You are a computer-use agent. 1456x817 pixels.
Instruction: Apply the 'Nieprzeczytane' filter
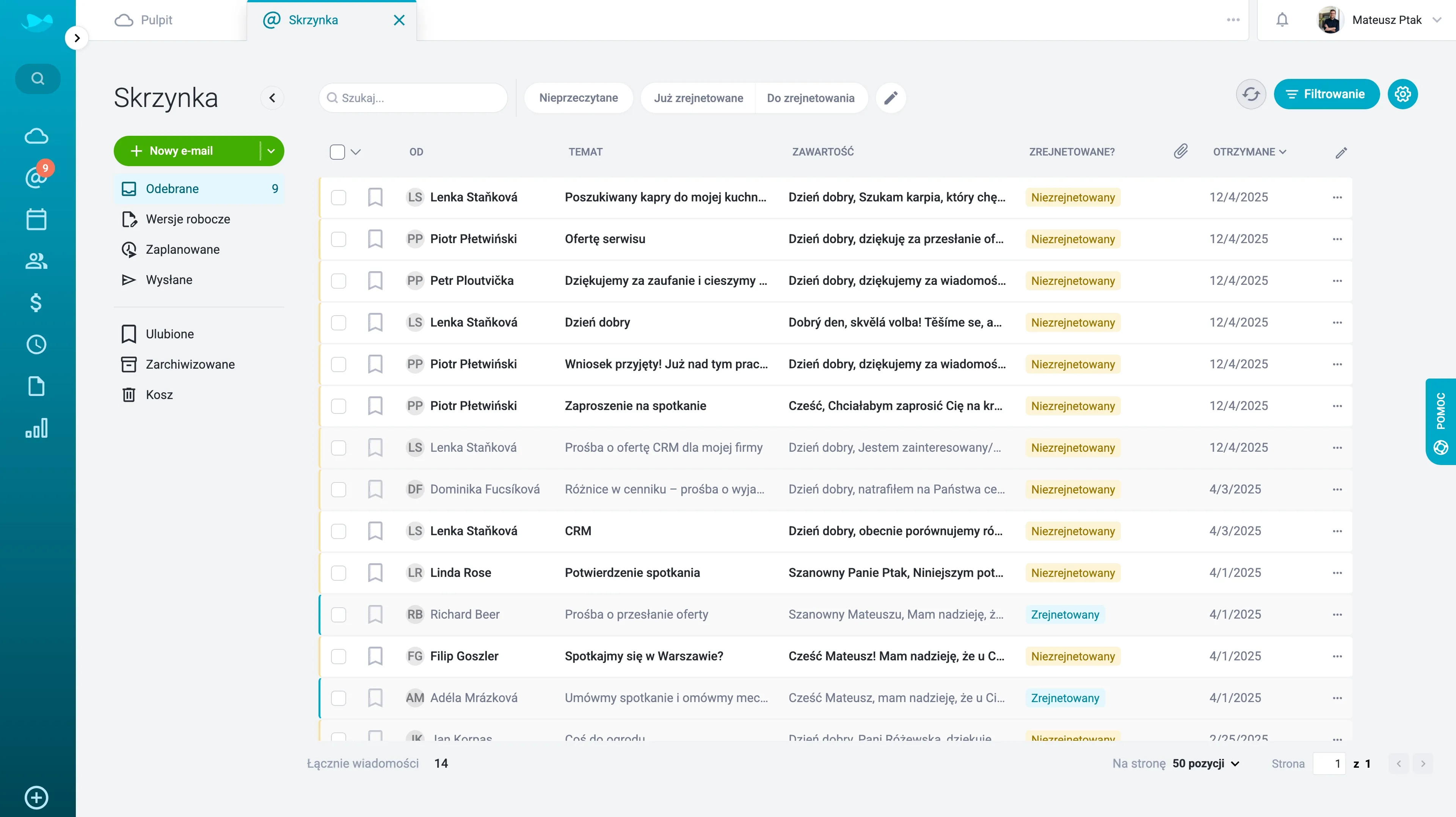[x=578, y=98]
